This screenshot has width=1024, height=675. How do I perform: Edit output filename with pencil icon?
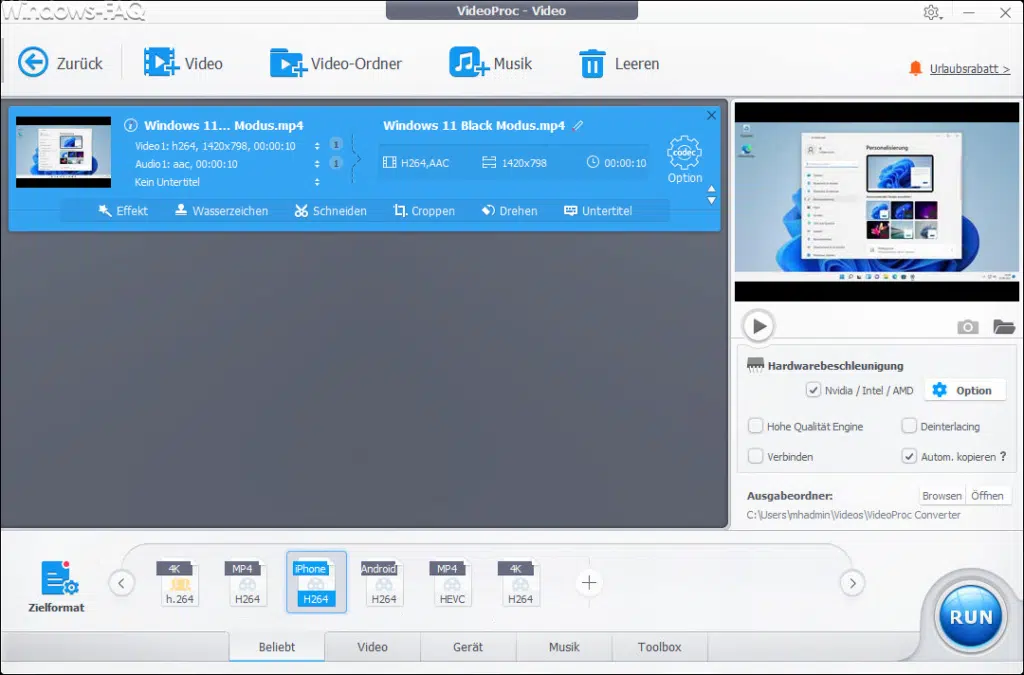pyautogui.click(x=577, y=125)
